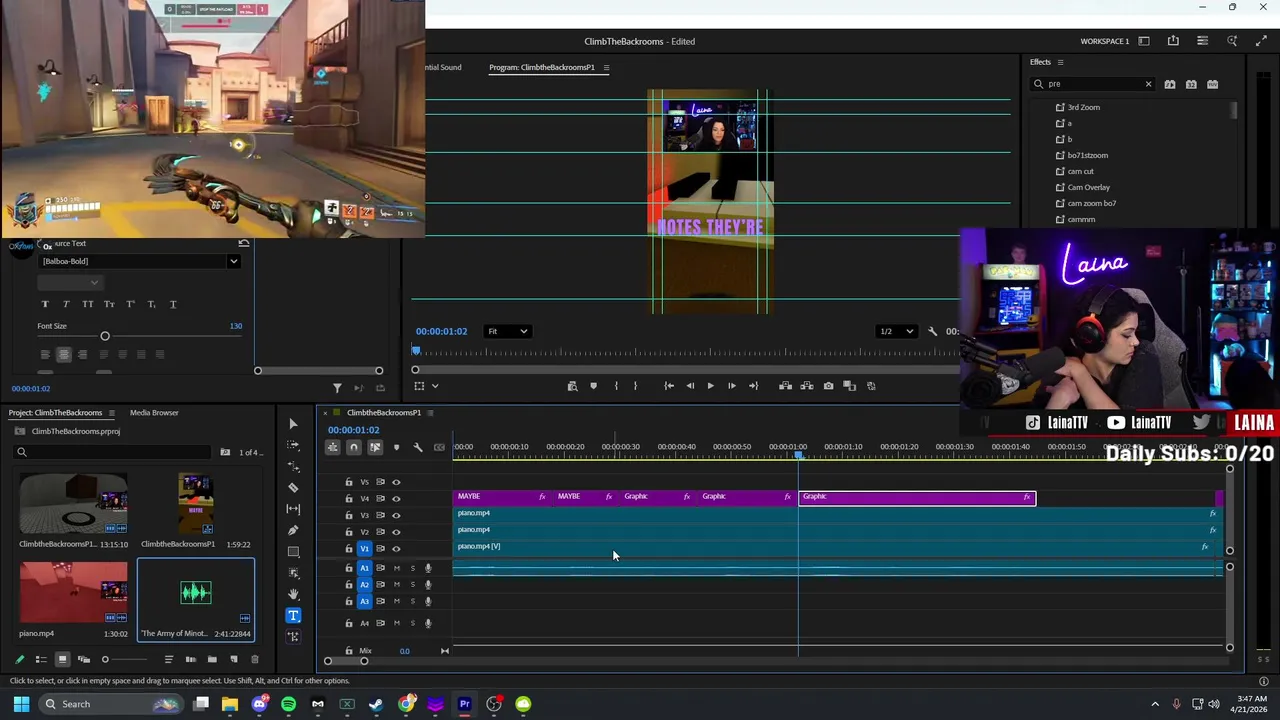Select the Rectangle tool
This screenshot has width=1280, height=720.
(293, 551)
